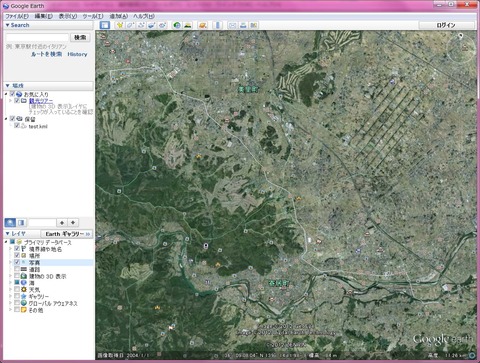Select the test.kml item in Places
The width and height of the screenshot is (480, 363).
point(38,126)
